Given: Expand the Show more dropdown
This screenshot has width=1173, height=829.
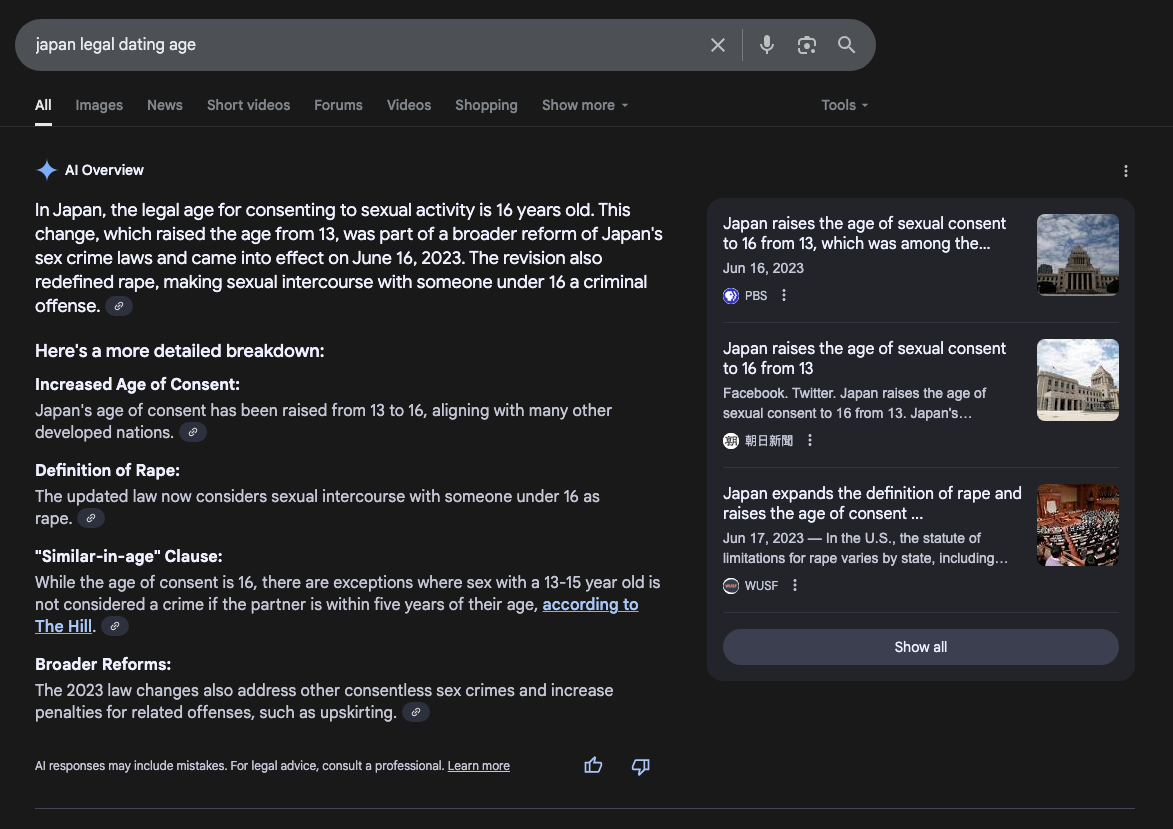Looking at the screenshot, I should pos(585,105).
